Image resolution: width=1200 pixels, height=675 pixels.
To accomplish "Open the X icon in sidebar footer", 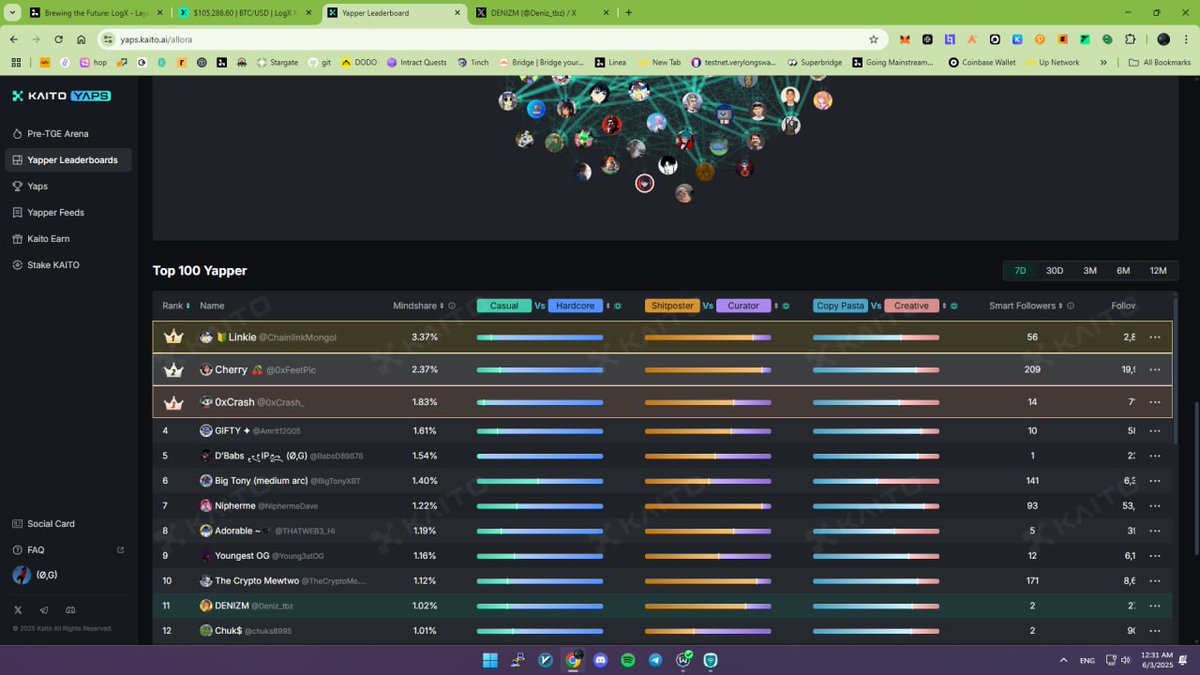I will pos(18,609).
